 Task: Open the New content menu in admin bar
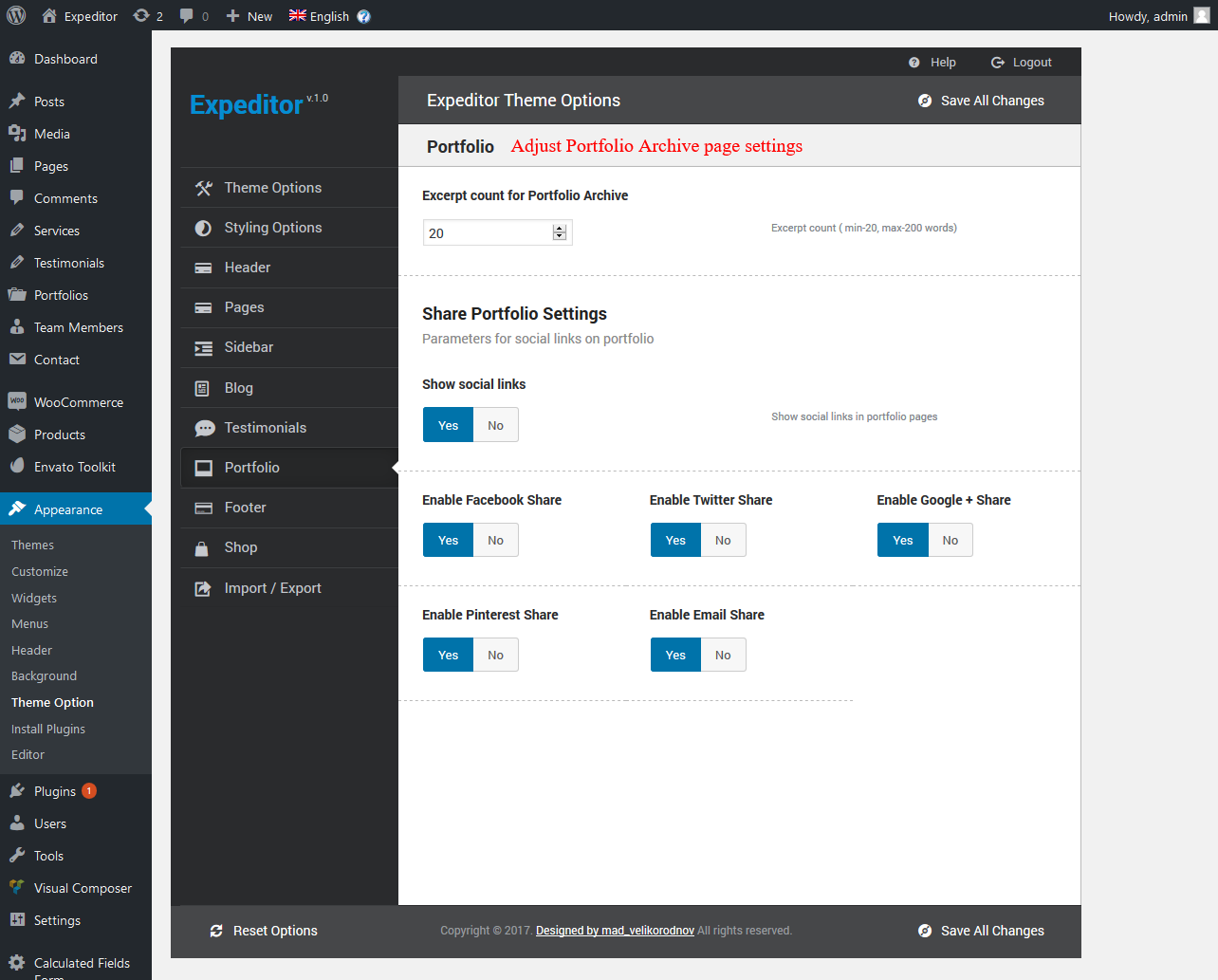coord(249,15)
